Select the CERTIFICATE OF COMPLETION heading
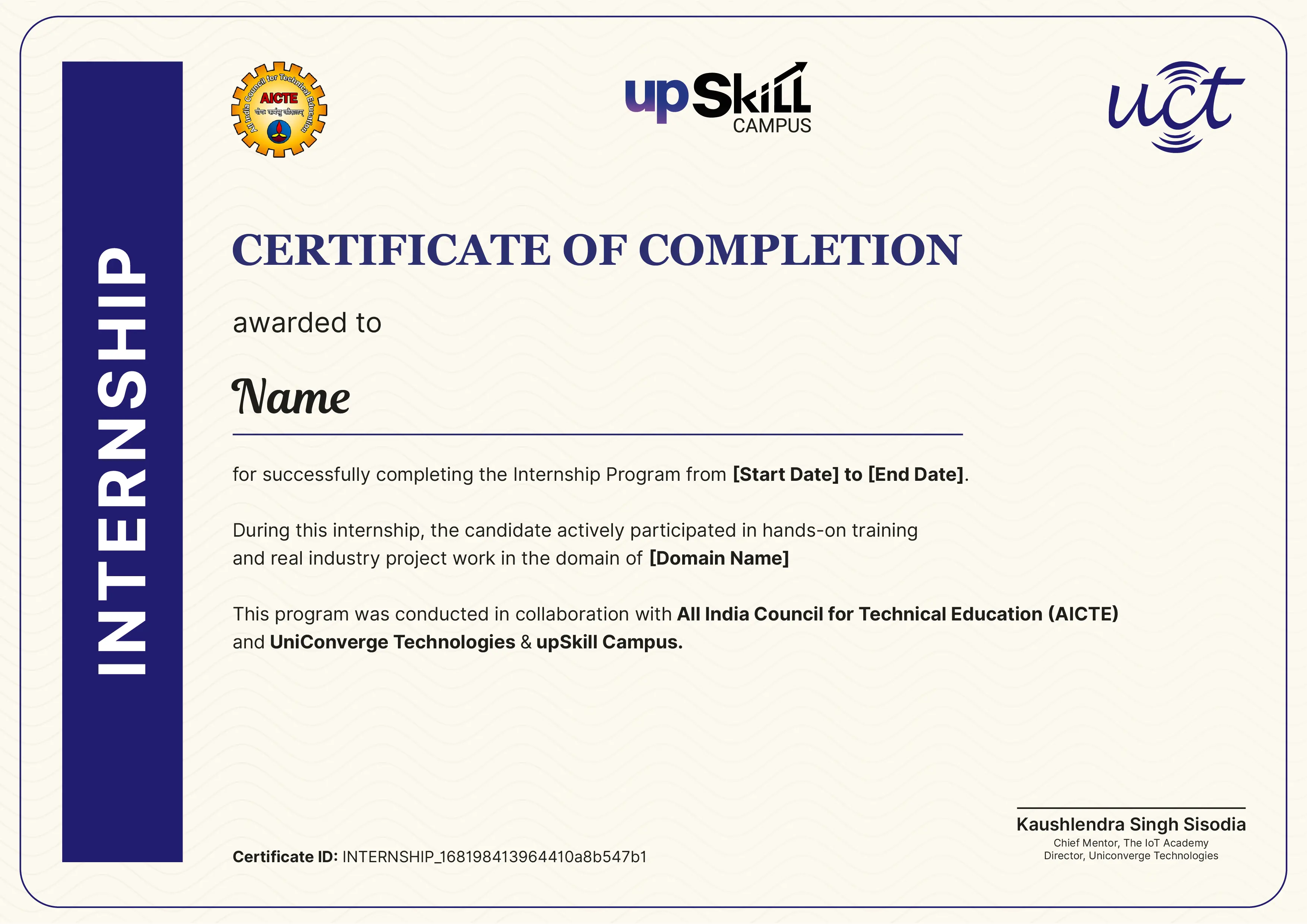Image resolution: width=1307 pixels, height=924 pixels. (596, 250)
